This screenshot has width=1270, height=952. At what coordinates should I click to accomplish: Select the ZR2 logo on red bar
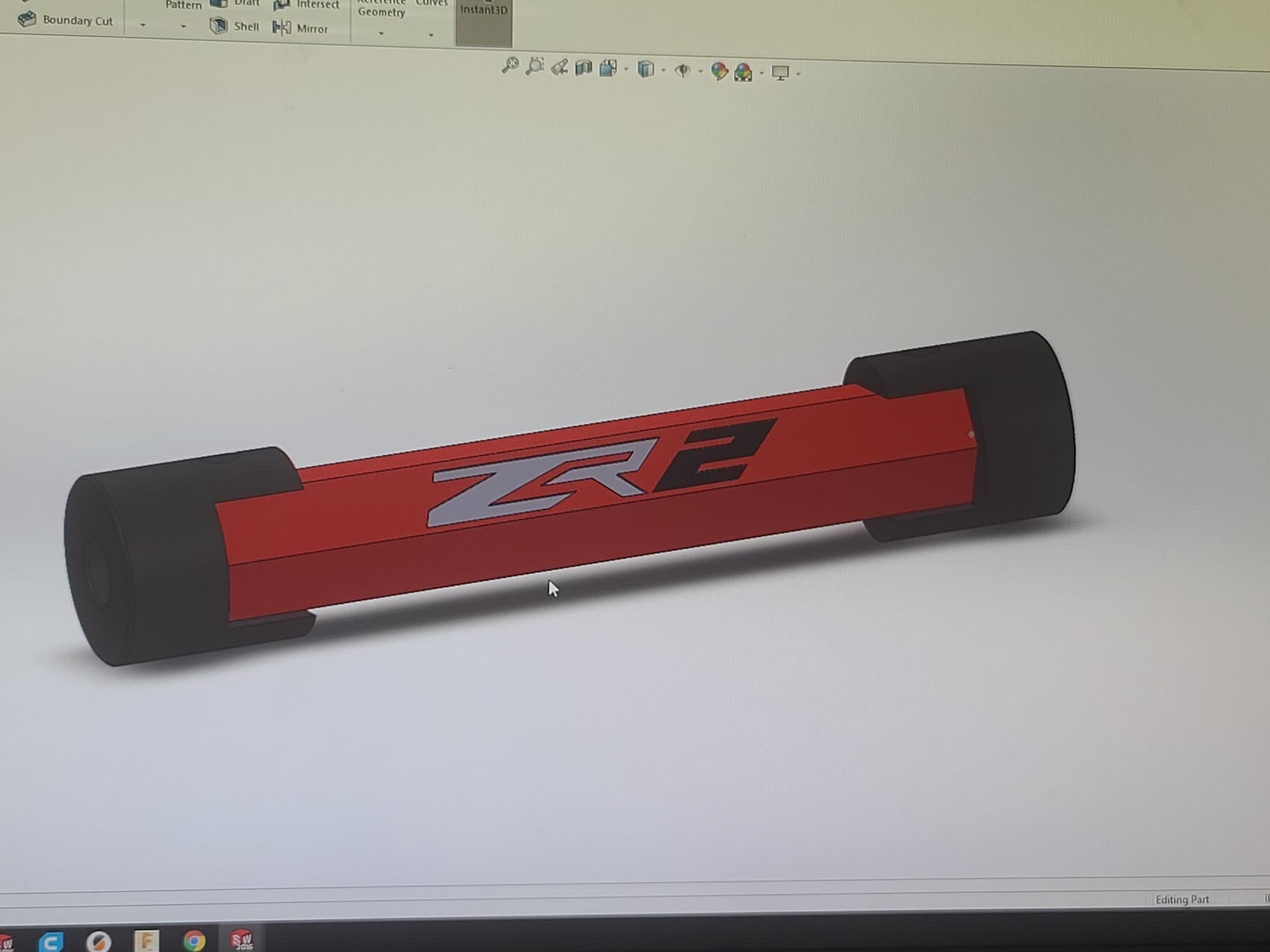(x=602, y=472)
